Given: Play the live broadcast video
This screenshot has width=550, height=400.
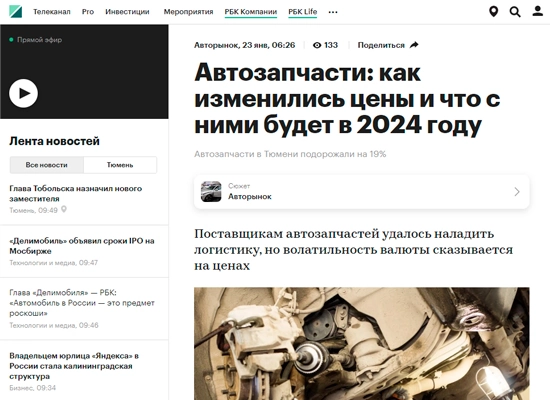Looking at the screenshot, I should click(x=24, y=93).
